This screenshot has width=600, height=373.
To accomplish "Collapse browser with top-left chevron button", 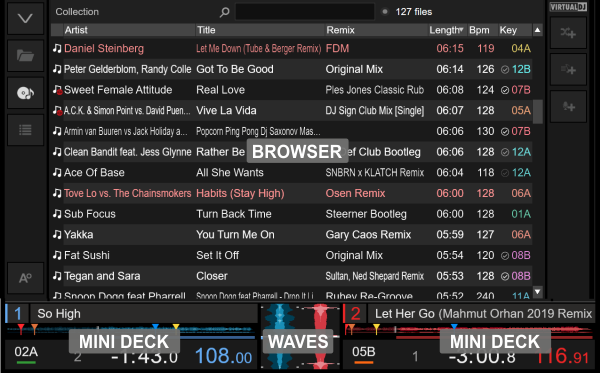I will (x=25, y=18).
